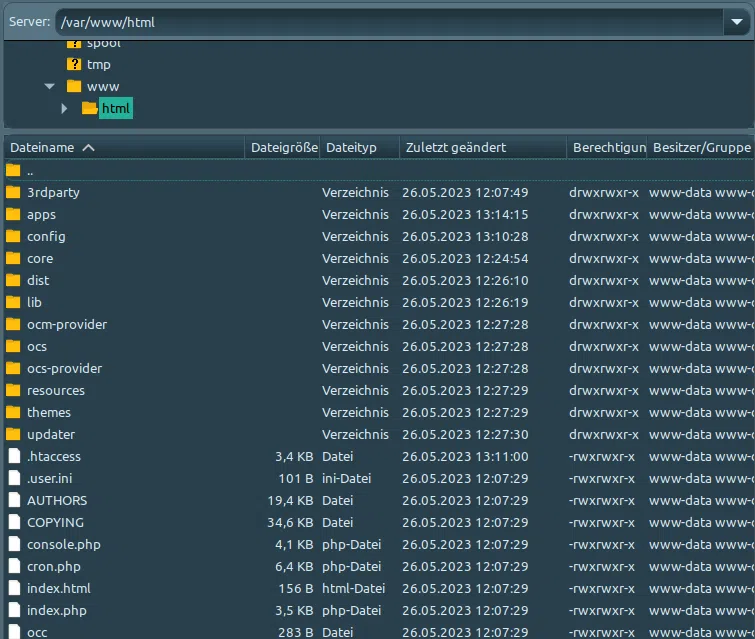The image size is (755, 639).
Task: Click the 13:14:15 timestamp of apps
Action: [501, 215]
